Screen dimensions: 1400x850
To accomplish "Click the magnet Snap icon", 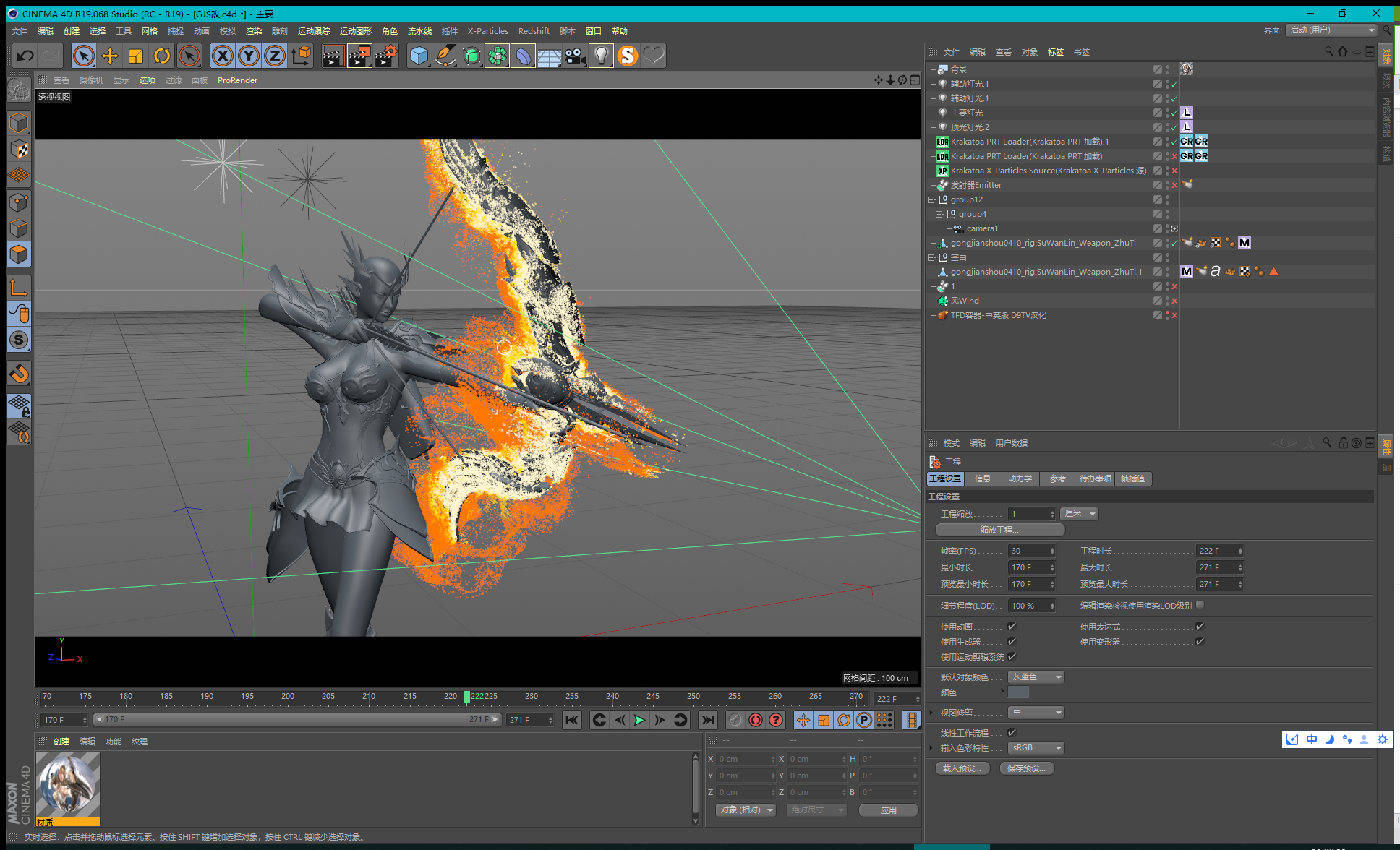I will pos(19,373).
